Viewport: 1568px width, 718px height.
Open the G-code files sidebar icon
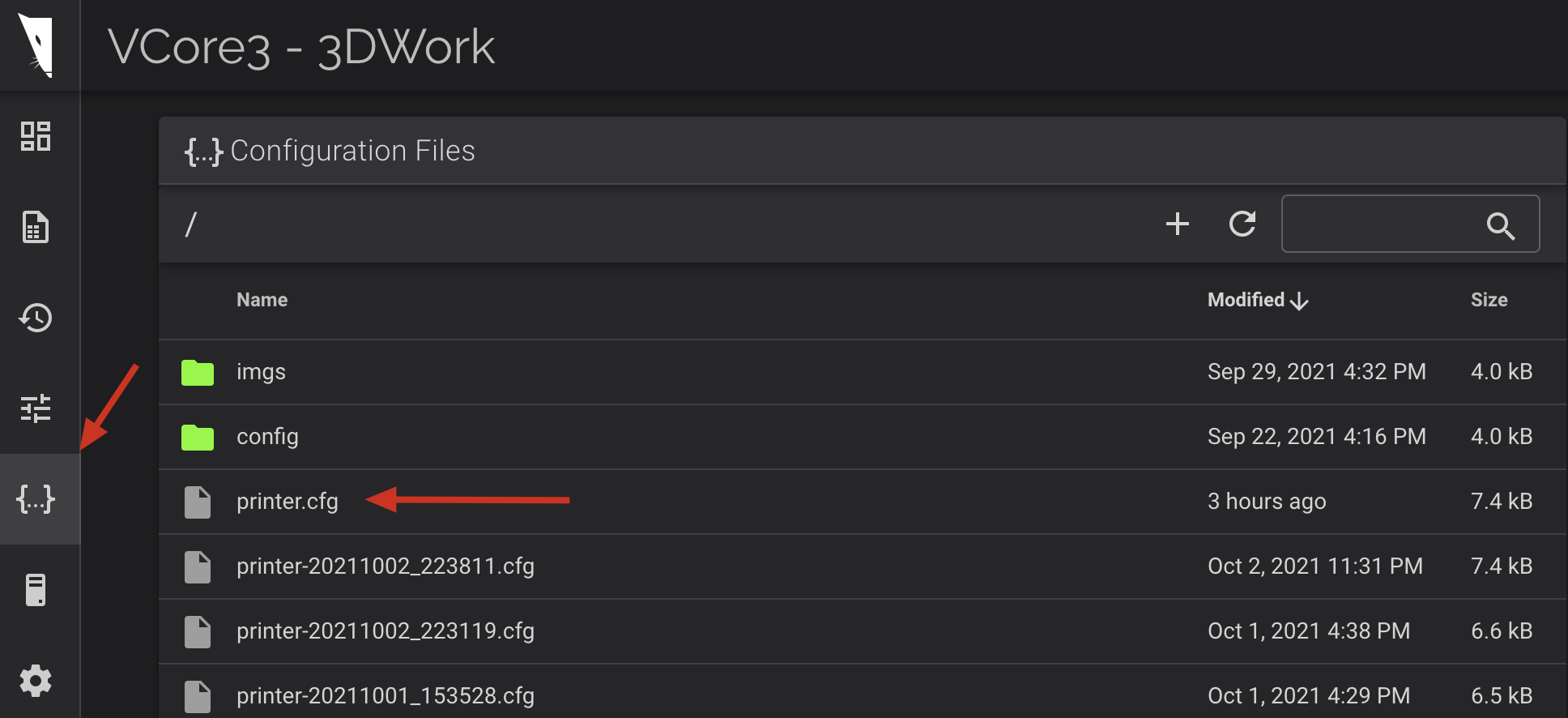[36, 227]
